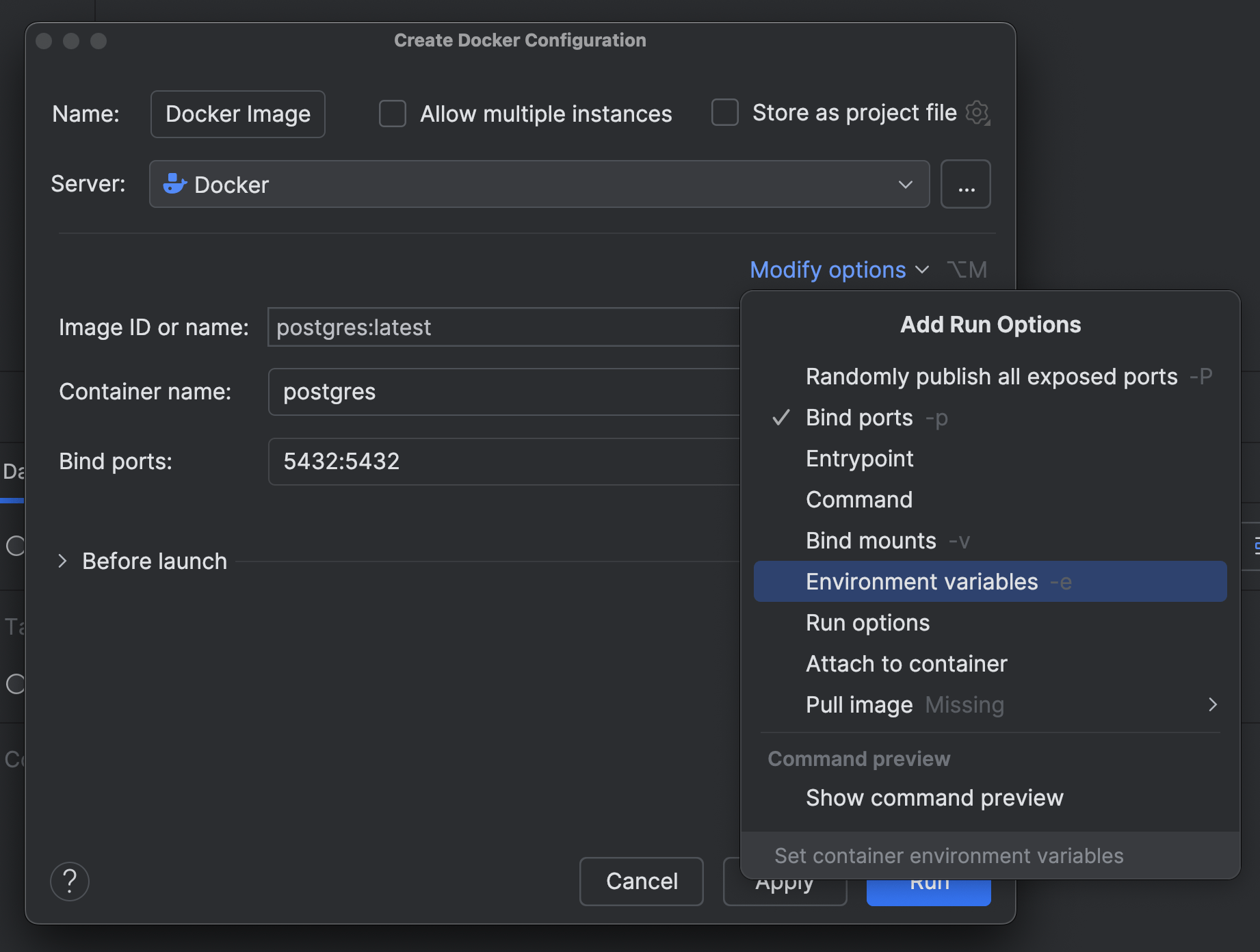Check the Store as project file box

(x=725, y=113)
